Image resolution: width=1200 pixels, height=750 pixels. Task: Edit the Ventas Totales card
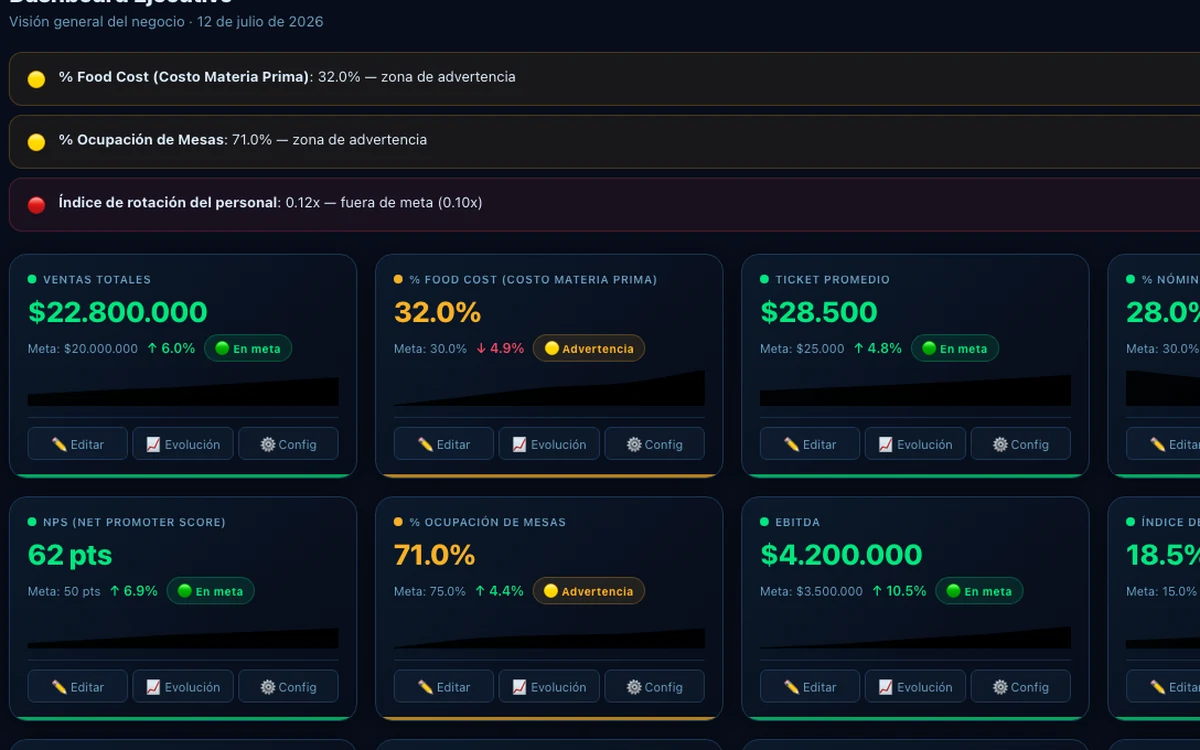[78, 444]
